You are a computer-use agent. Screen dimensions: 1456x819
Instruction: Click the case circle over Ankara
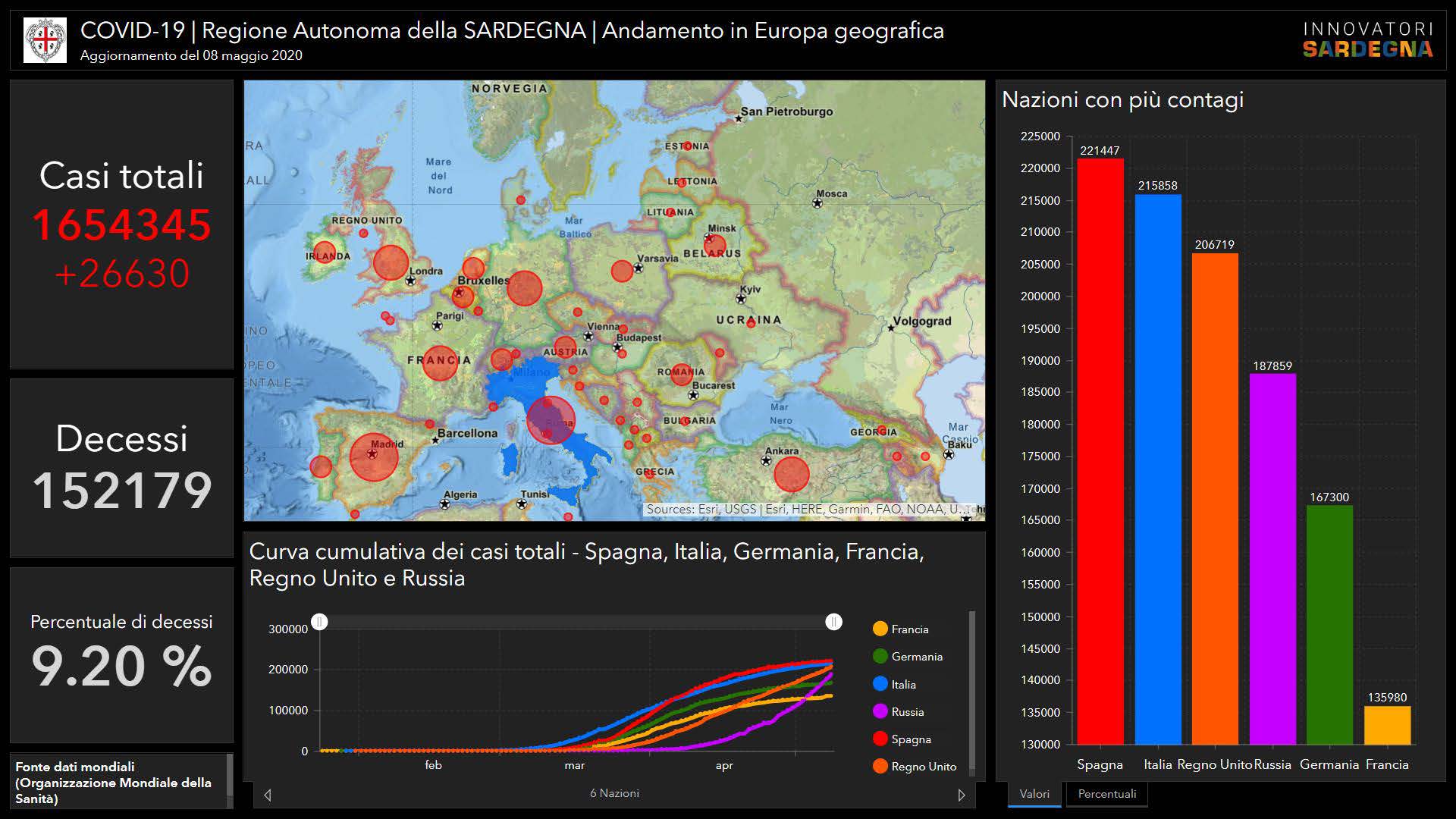(x=791, y=474)
